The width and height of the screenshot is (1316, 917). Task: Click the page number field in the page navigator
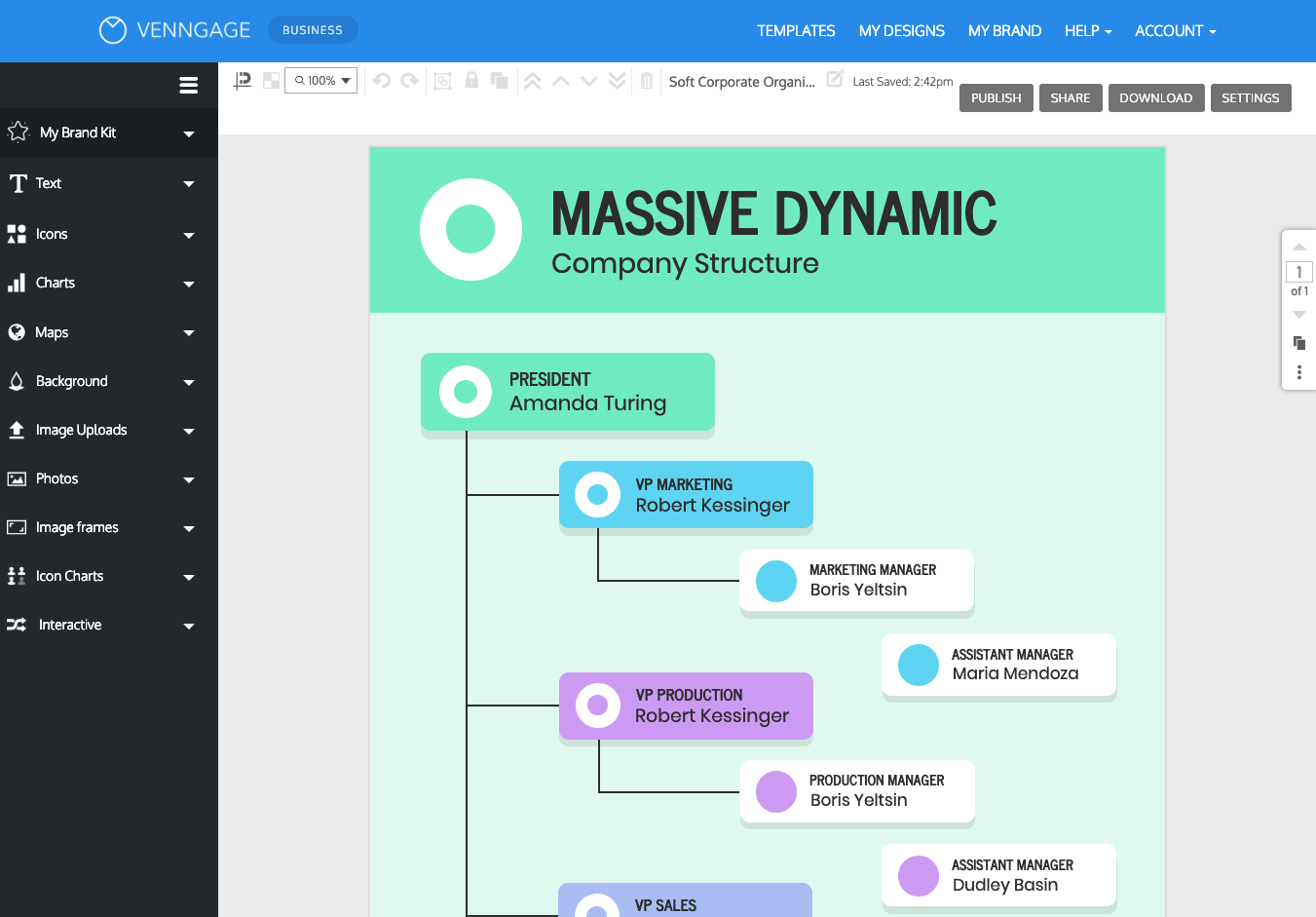tap(1298, 272)
